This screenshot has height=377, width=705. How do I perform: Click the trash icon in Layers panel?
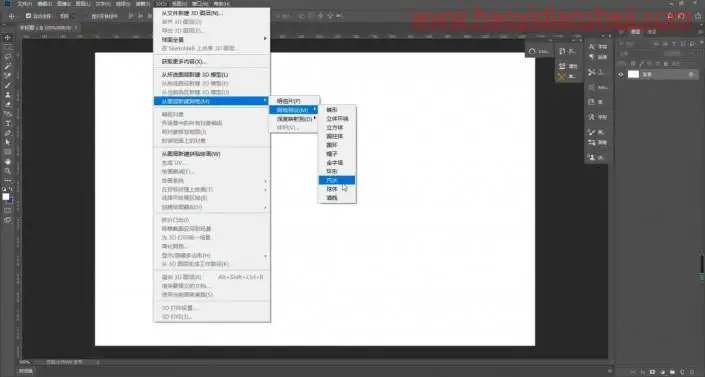click(x=691, y=372)
